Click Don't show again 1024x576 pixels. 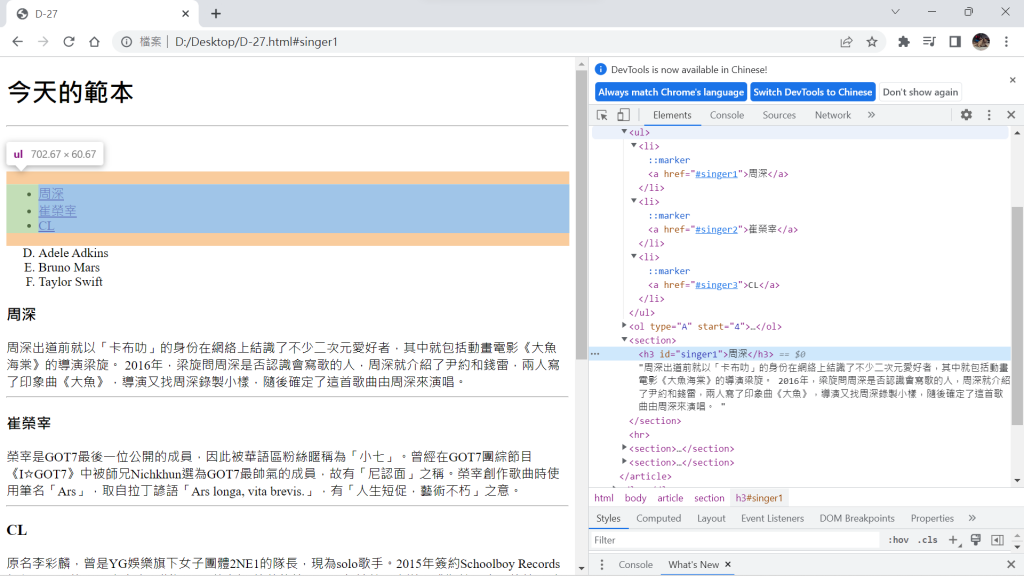coord(920,92)
